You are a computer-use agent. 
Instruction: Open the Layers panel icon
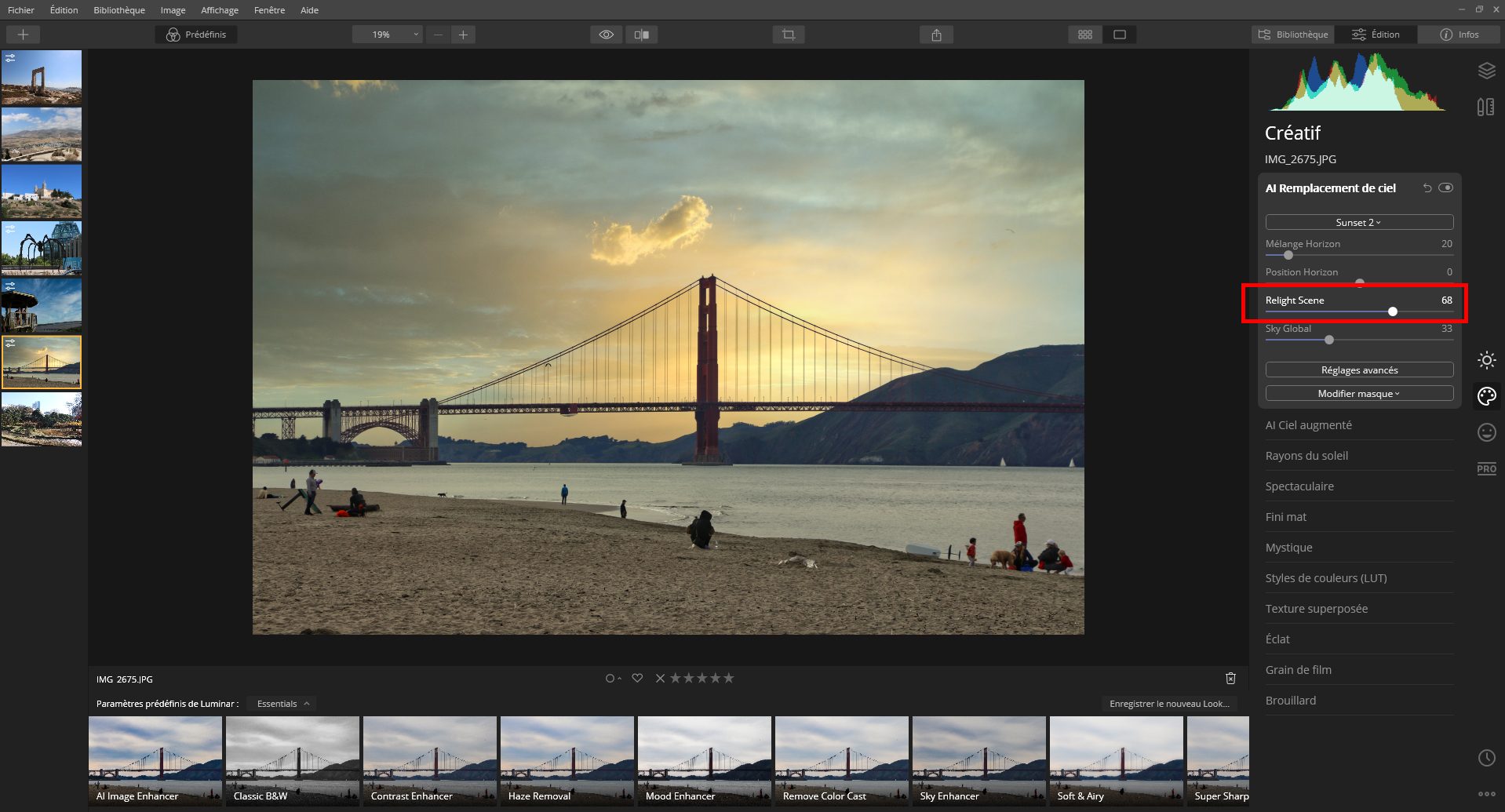coord(1485,71)
